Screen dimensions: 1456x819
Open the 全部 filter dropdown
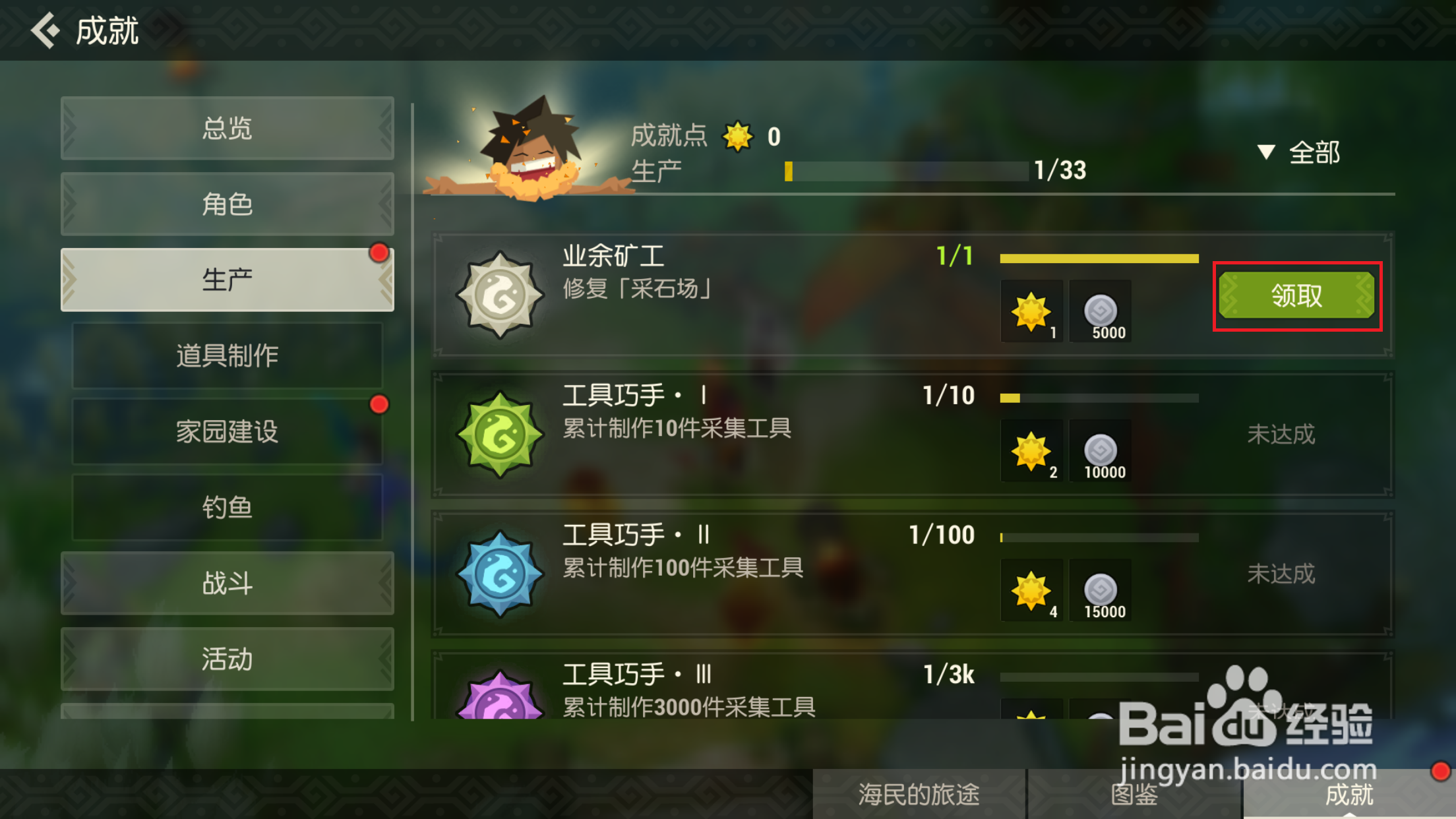point(1299,152)
